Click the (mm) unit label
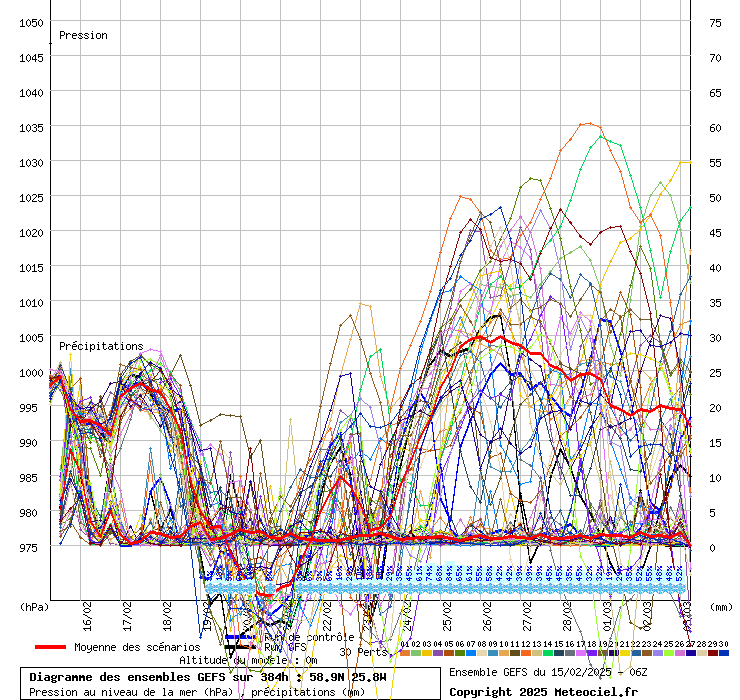 721,607
